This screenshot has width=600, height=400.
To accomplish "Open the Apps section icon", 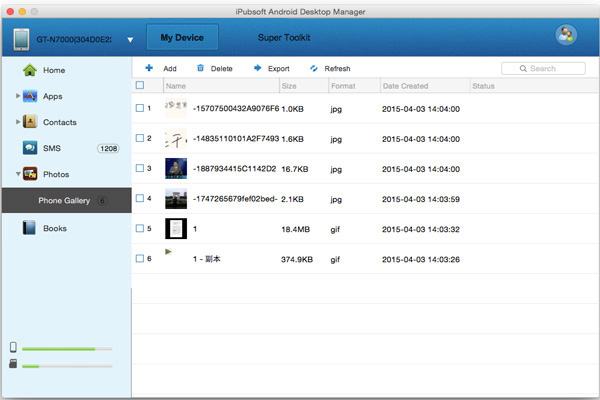I will pyautogui.click(x=30, y=96).
